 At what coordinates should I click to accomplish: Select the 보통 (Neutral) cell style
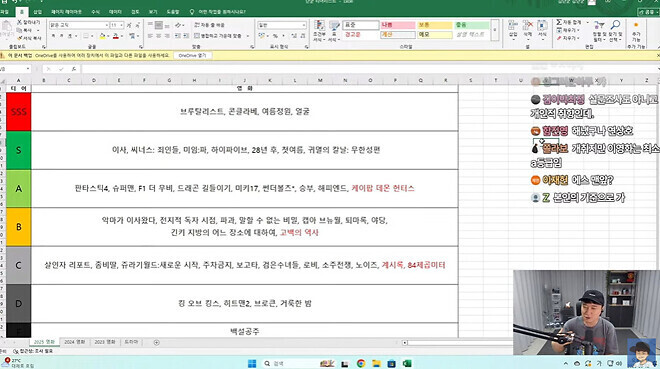434,25
